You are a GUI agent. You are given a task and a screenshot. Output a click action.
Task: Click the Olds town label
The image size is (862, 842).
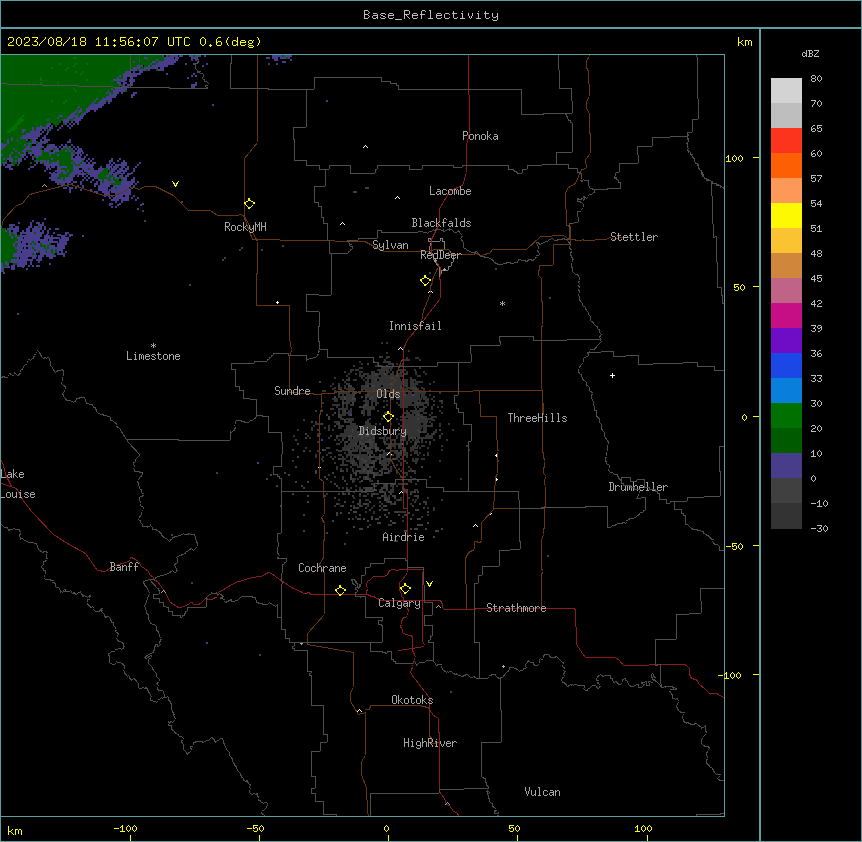pyautogui.click(x=388, y=394)
